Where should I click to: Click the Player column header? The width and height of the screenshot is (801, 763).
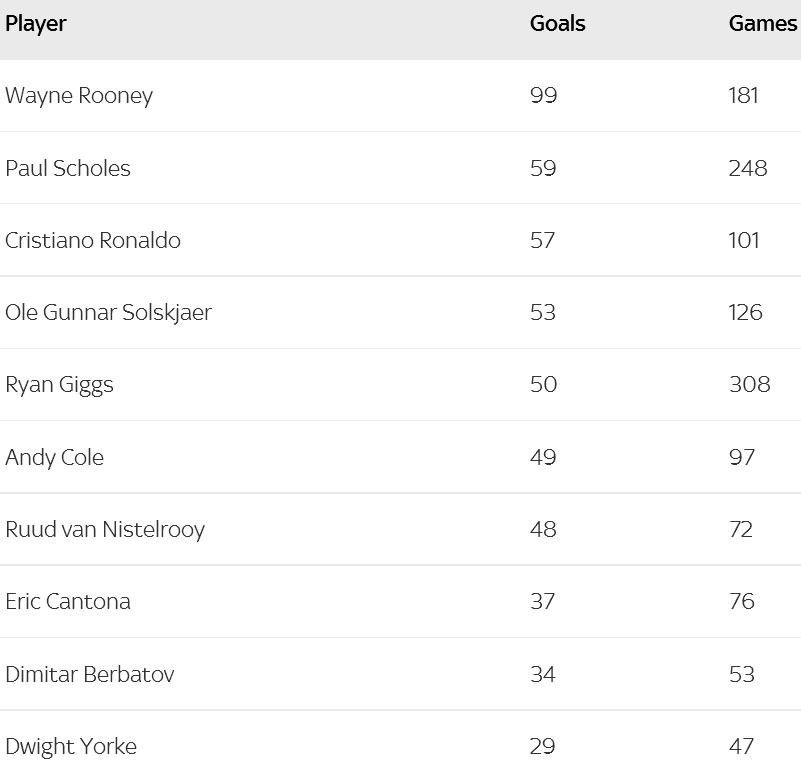click(x=36, y=24)
